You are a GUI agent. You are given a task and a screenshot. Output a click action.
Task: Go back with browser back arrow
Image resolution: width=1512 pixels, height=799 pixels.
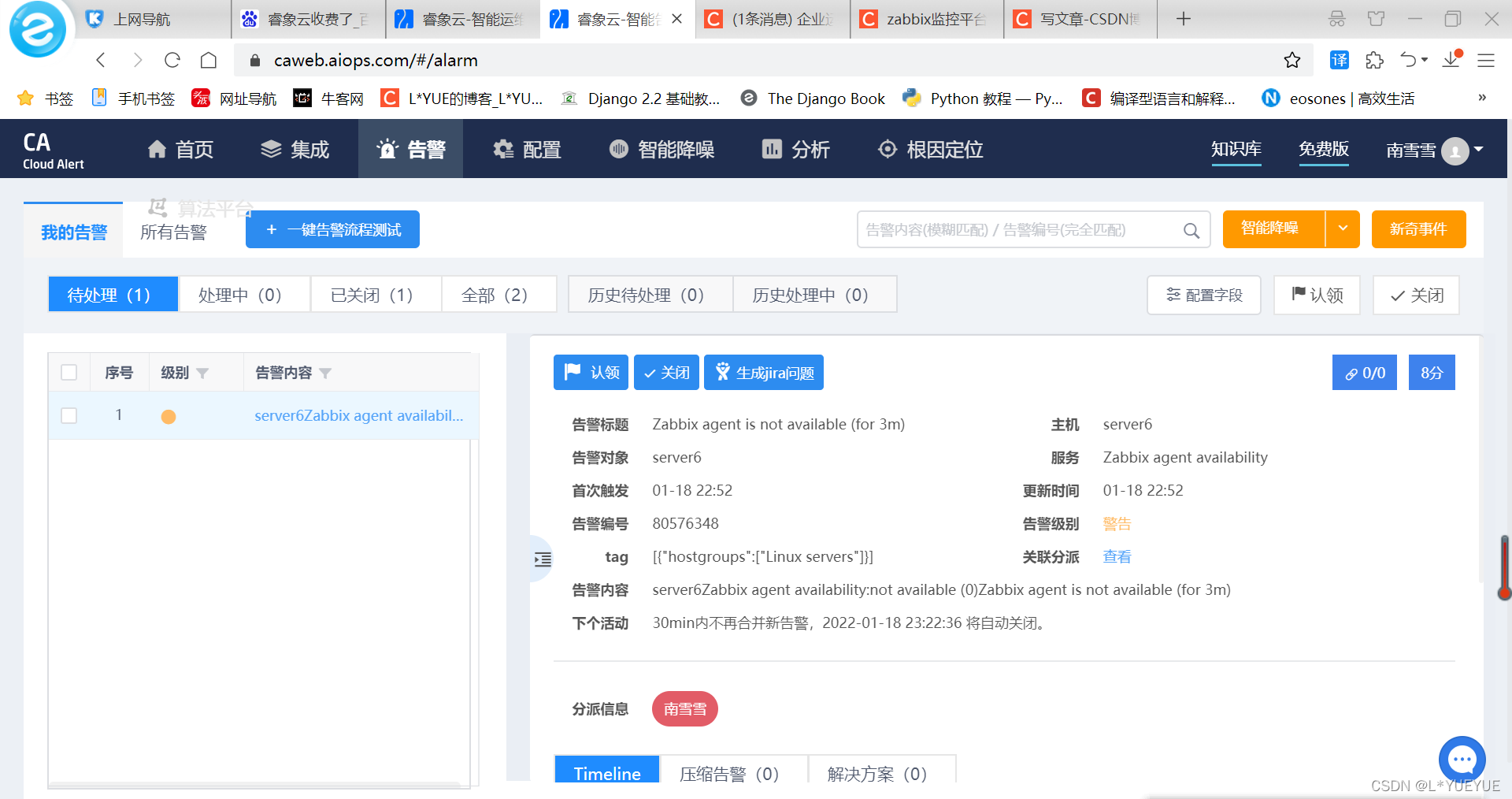pos(101,60)
